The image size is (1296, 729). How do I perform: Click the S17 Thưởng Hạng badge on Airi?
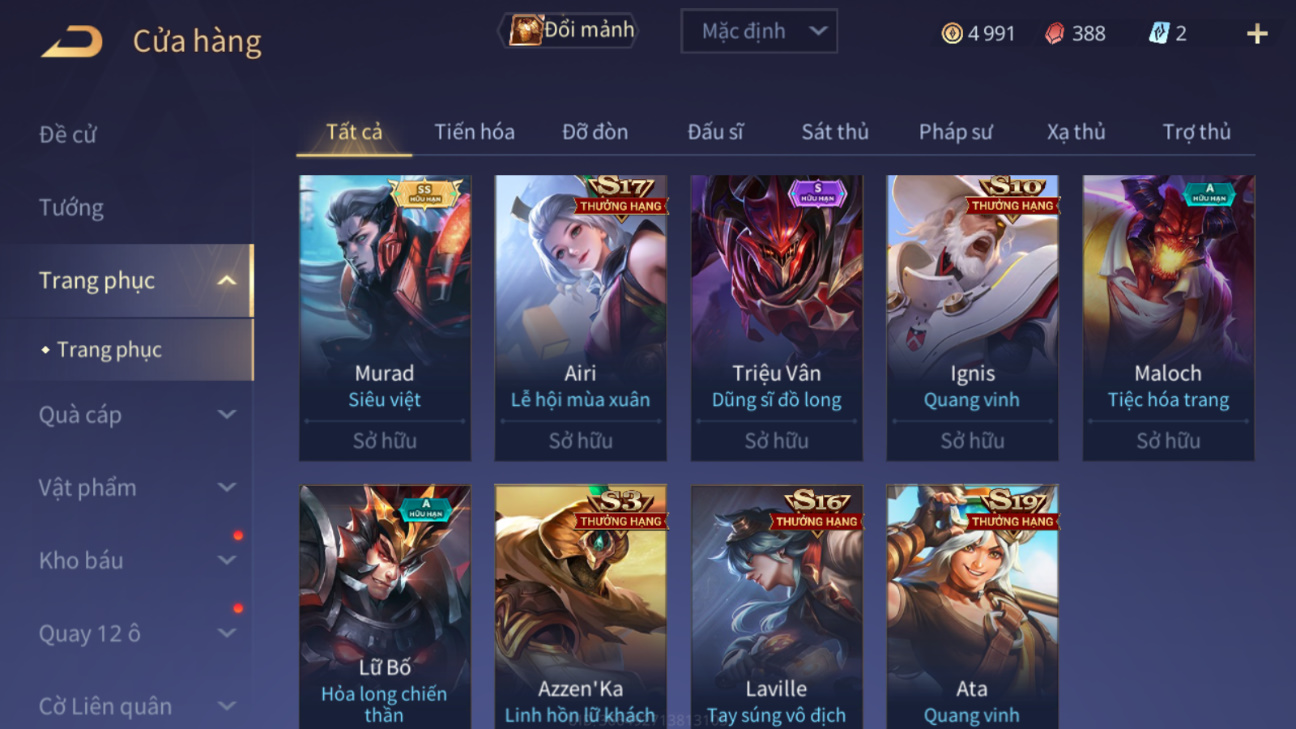click(x=620, y=195)
